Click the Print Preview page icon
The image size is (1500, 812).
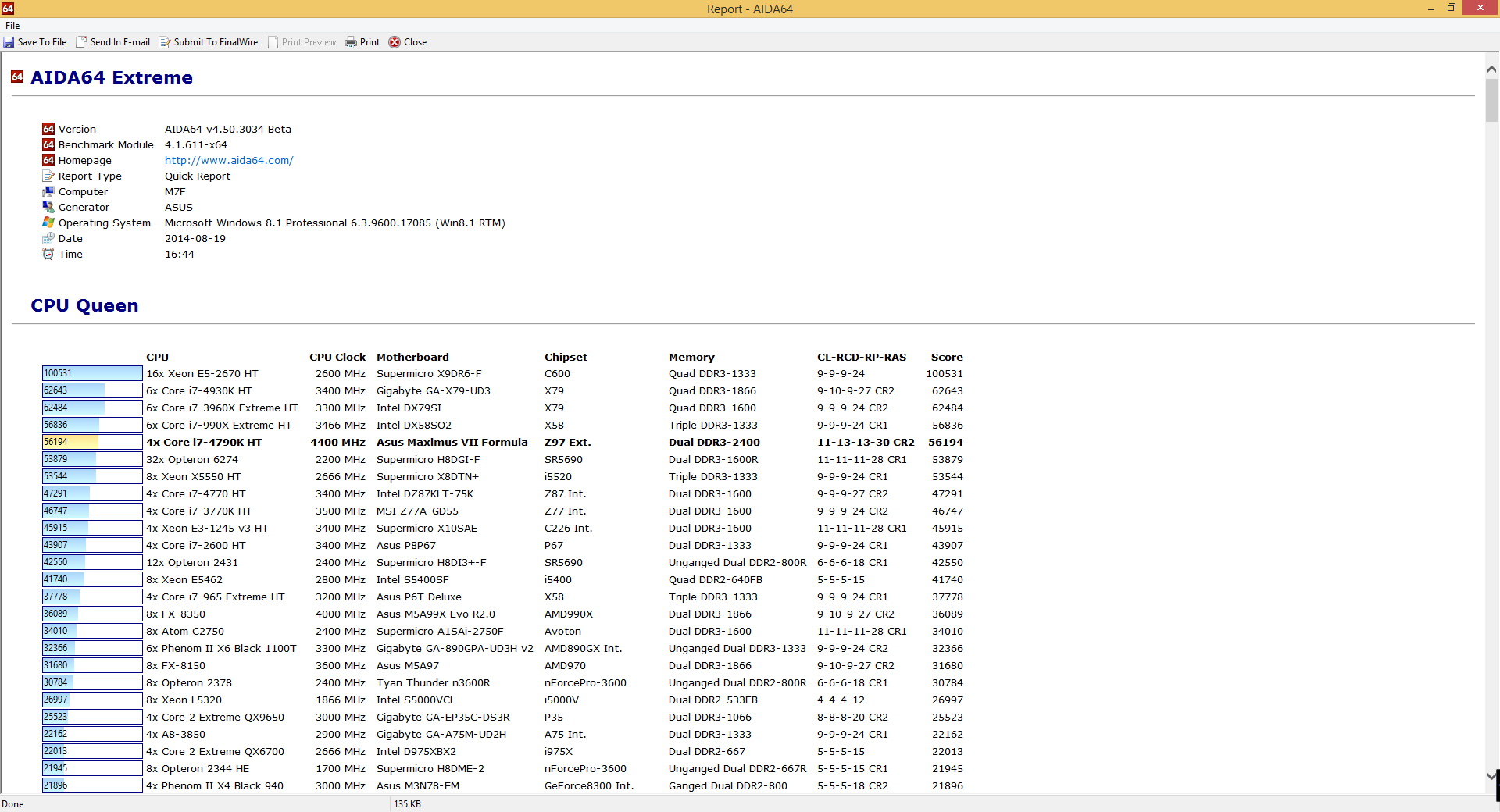point(273,42)
